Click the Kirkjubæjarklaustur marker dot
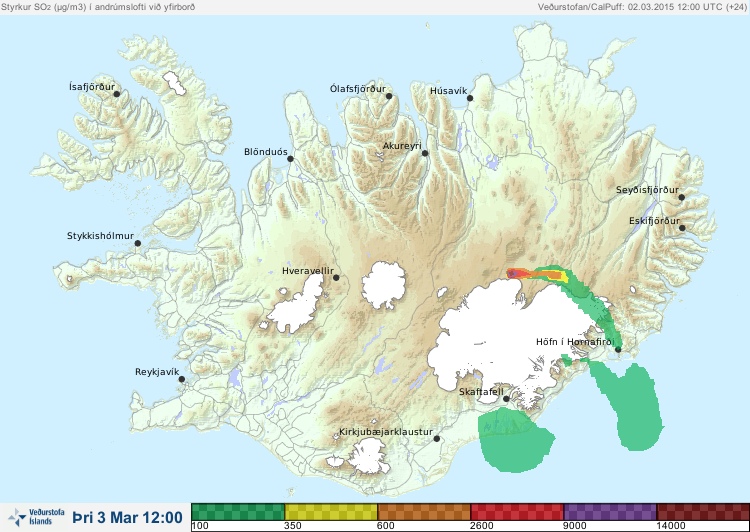This screenshot has height=532, width=750. click(x=436, y=439)
